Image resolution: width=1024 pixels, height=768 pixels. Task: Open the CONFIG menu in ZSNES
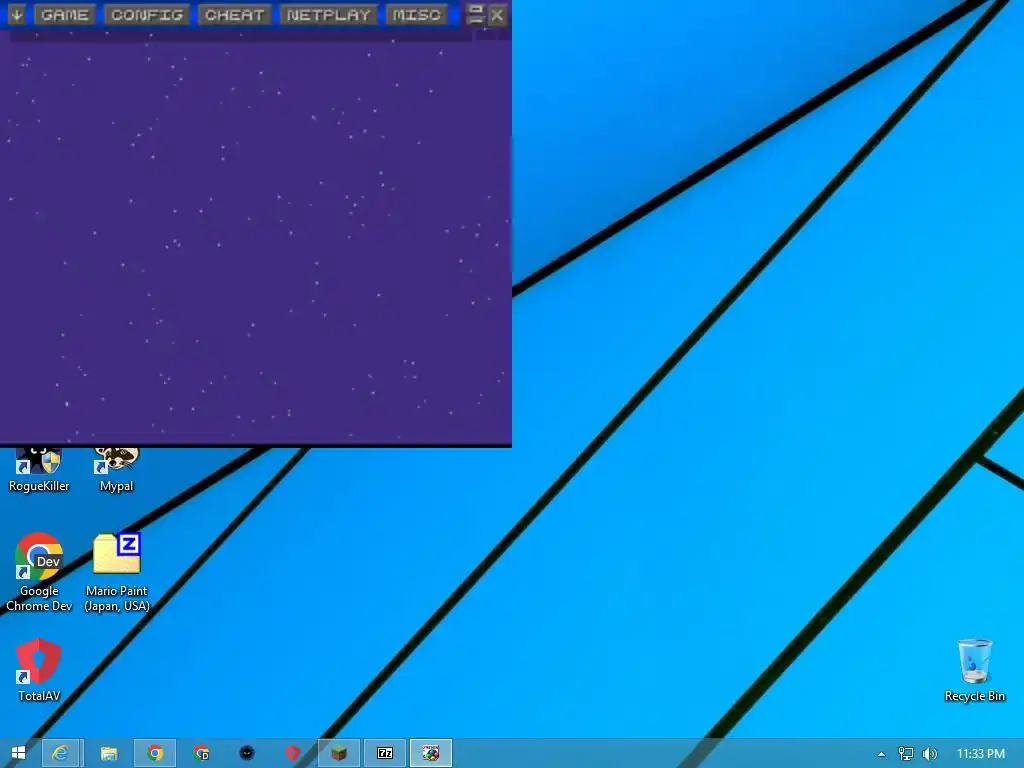tap(147, 15)
